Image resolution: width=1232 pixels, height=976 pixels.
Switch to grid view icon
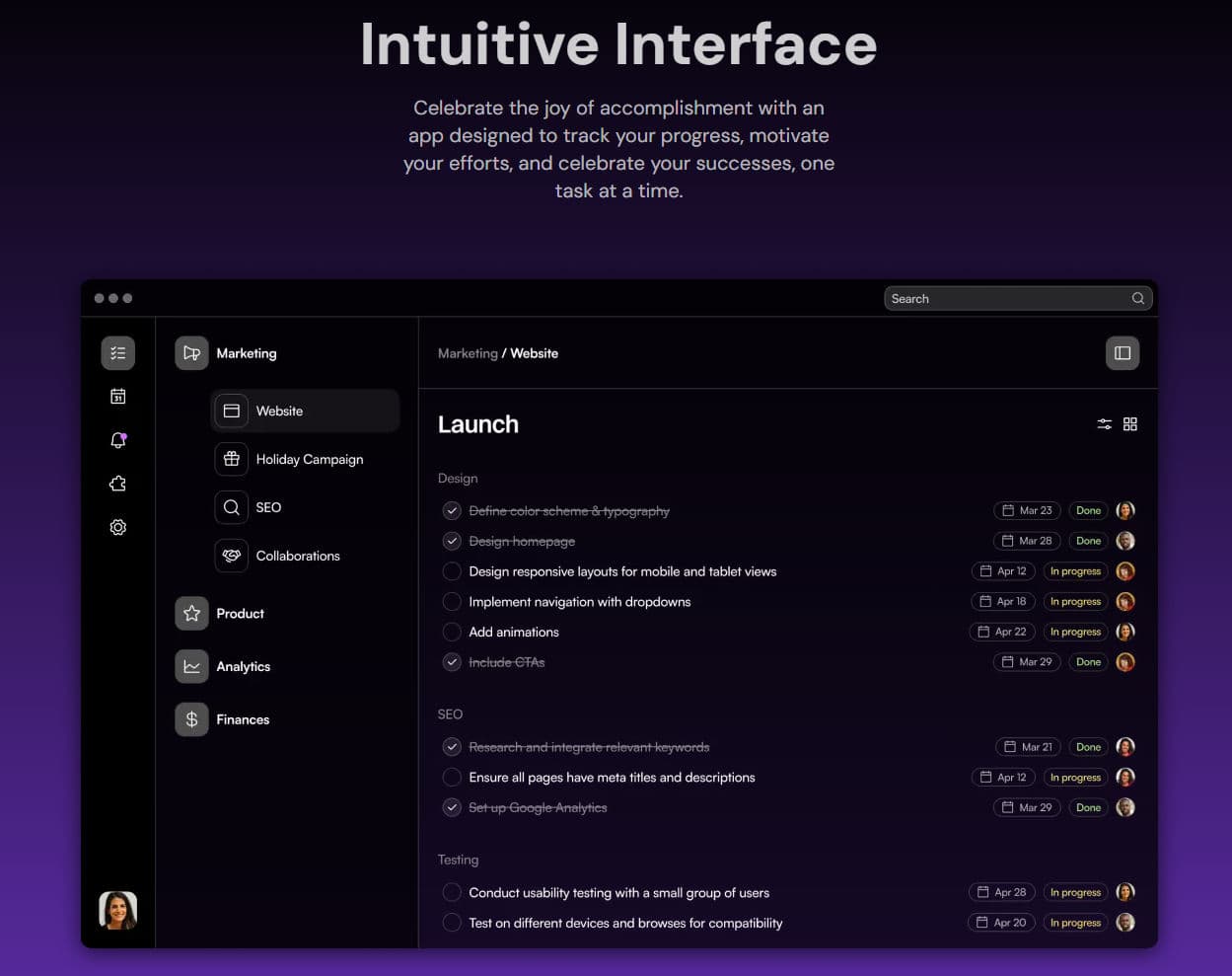point(1130,424)
